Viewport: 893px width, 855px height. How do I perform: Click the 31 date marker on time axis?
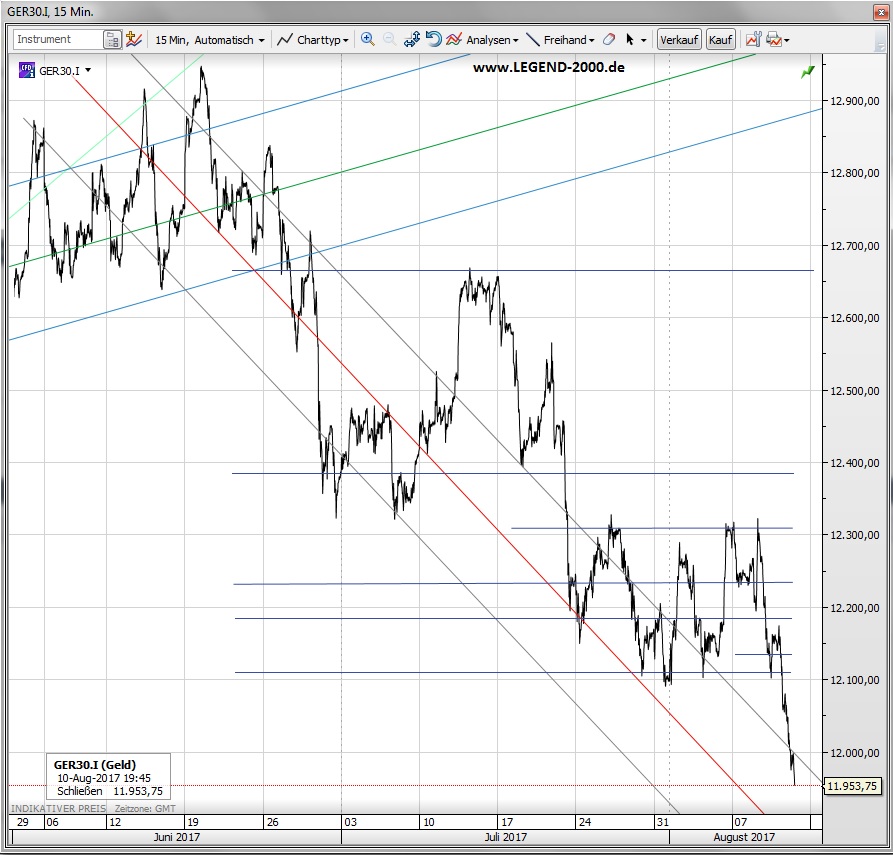pyautogui.click(x=662, y=822)
